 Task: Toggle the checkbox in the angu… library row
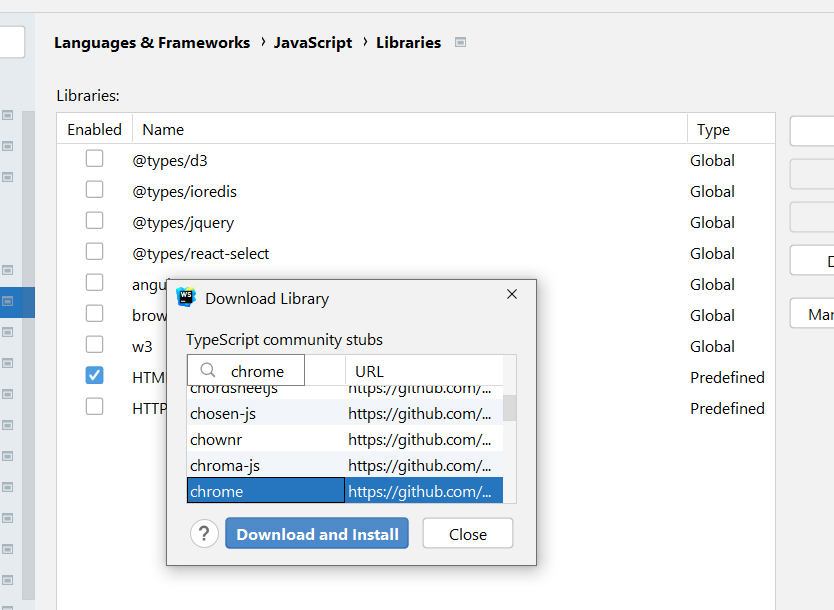pos(94,282)
